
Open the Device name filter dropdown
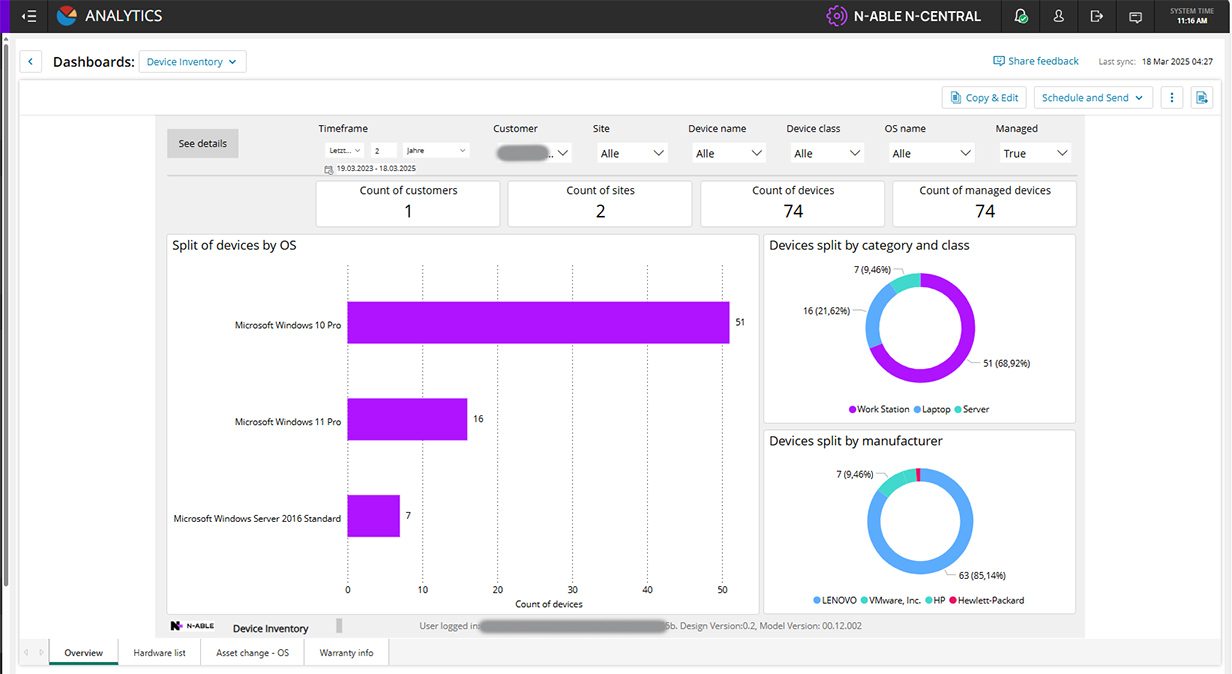pos(729,153)
